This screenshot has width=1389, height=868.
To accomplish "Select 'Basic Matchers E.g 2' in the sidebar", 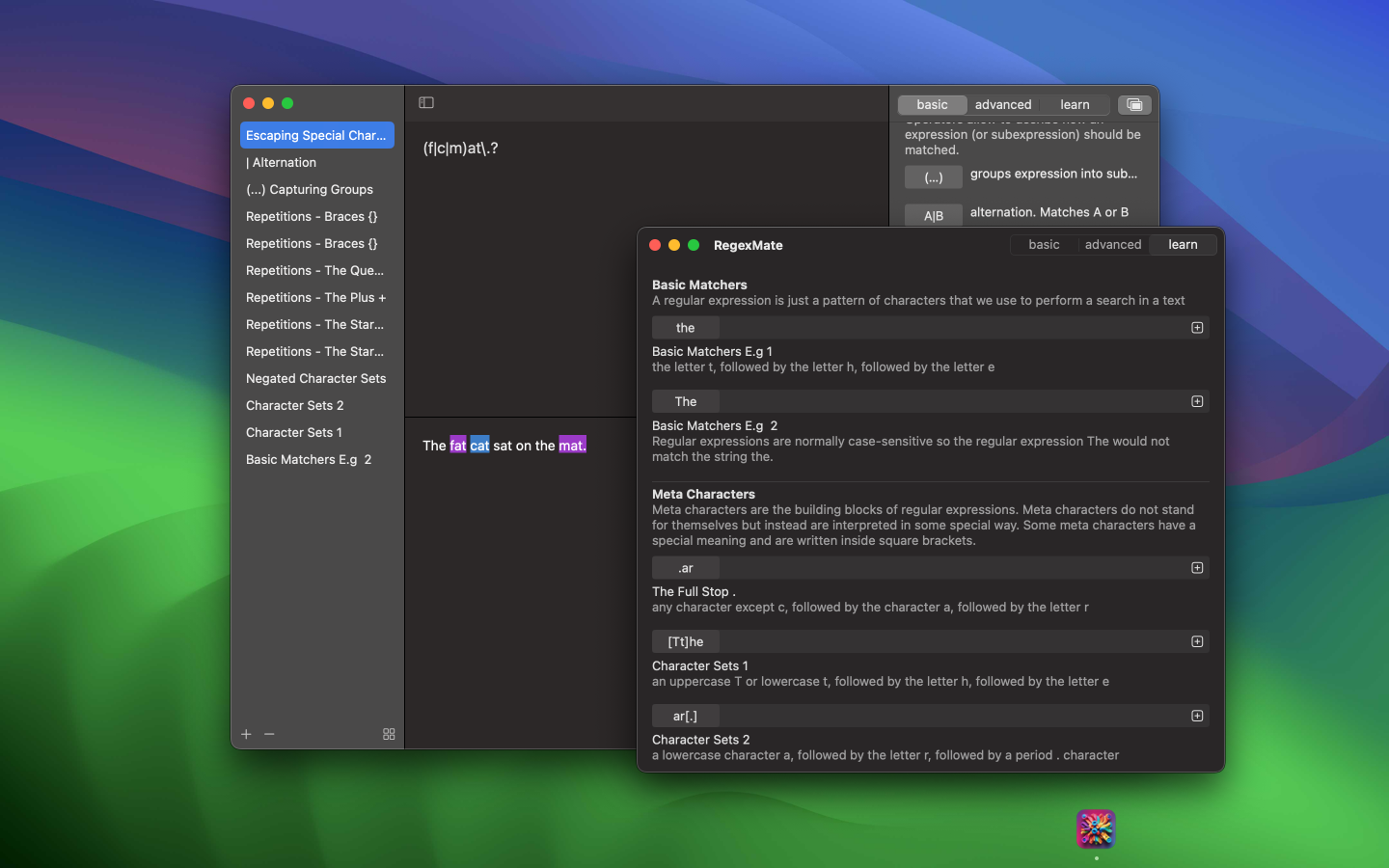I will pyautogui.click(x=317, y=459).
